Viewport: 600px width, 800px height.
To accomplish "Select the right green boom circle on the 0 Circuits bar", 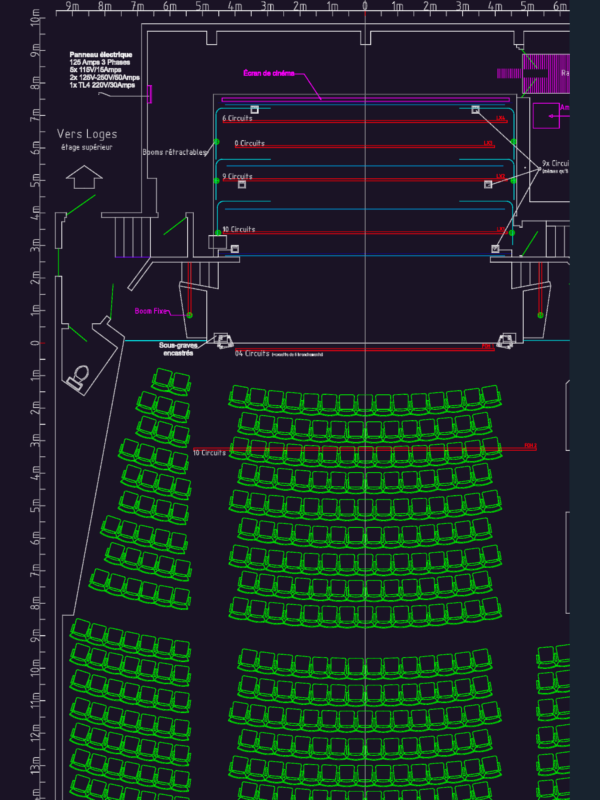I will pos(514,142).
